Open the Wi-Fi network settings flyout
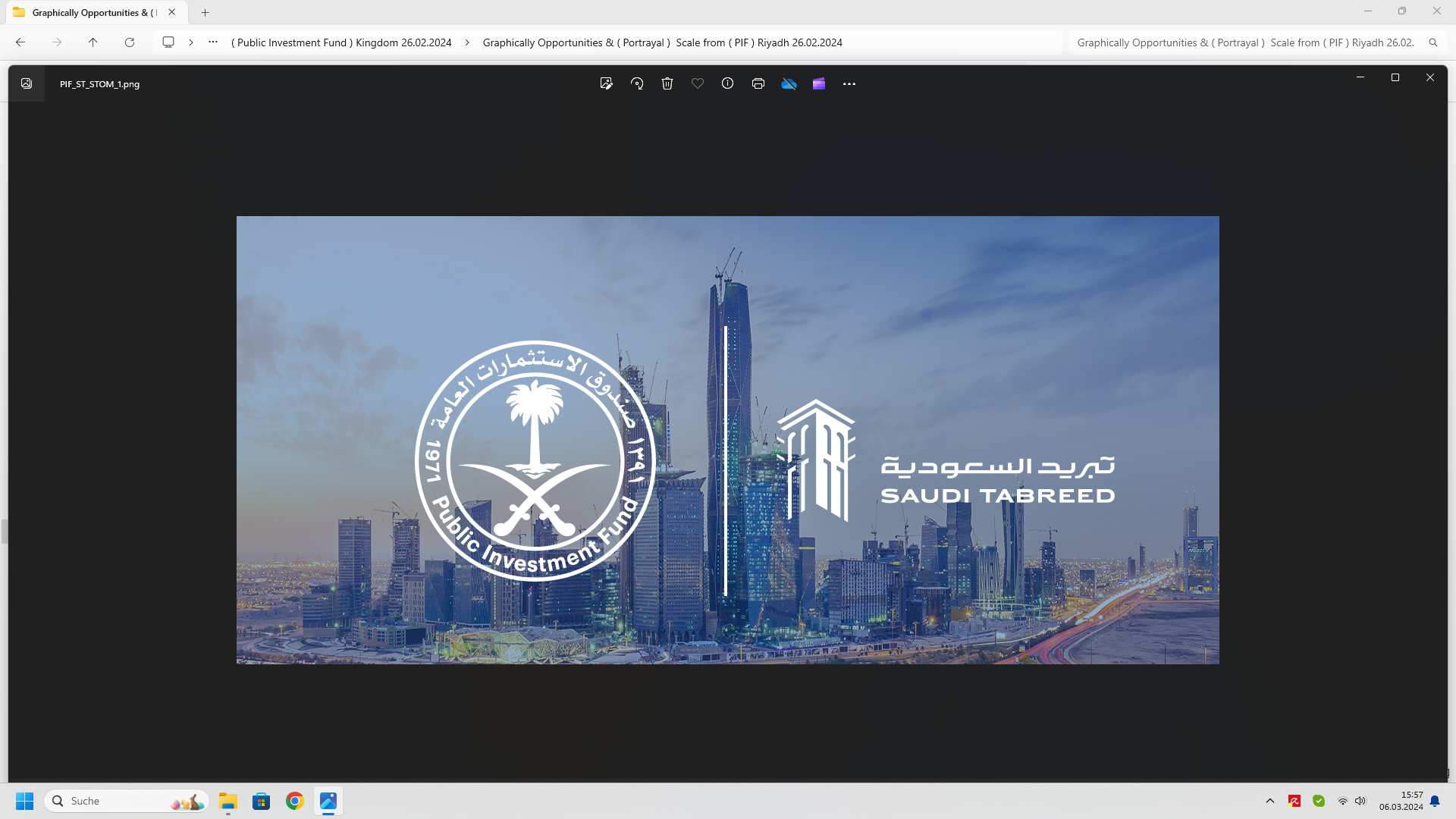This screenshot has height=819, width=1456. tap(1343, 801)
